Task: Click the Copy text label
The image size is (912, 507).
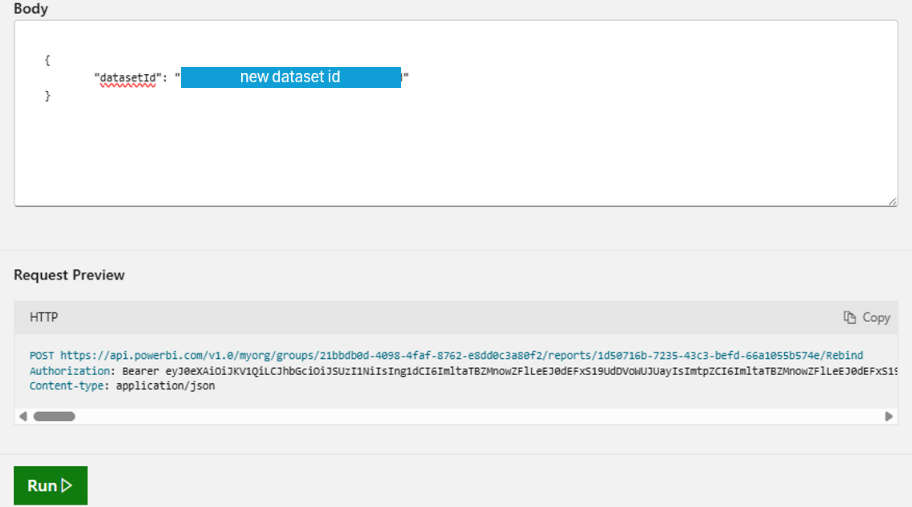Action: (x=876, y=317)
